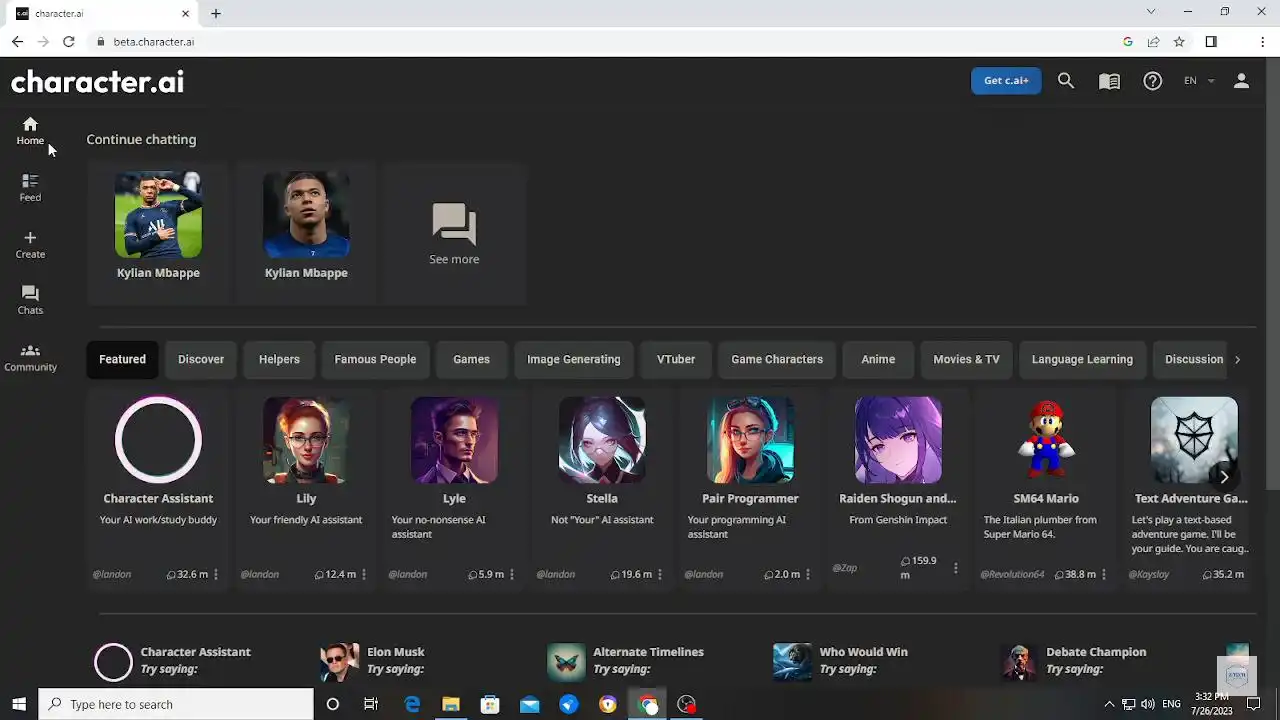The image size is (1280, 720).
Task: Bookmark this page with star icon
Action: 1179,42
